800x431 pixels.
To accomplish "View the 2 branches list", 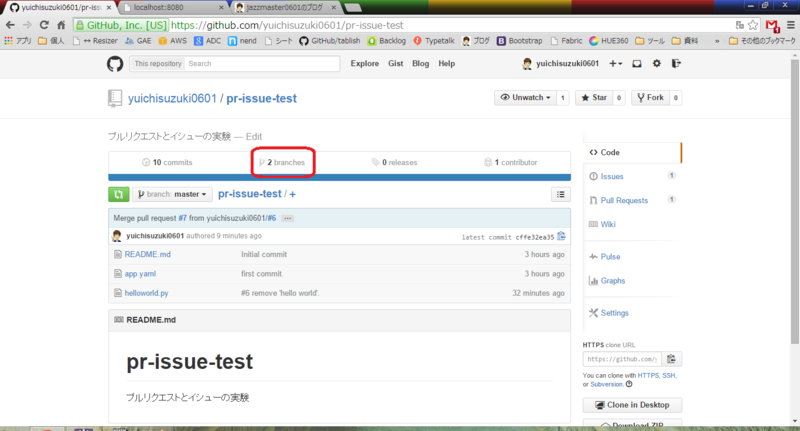I will tap(282, 162).
